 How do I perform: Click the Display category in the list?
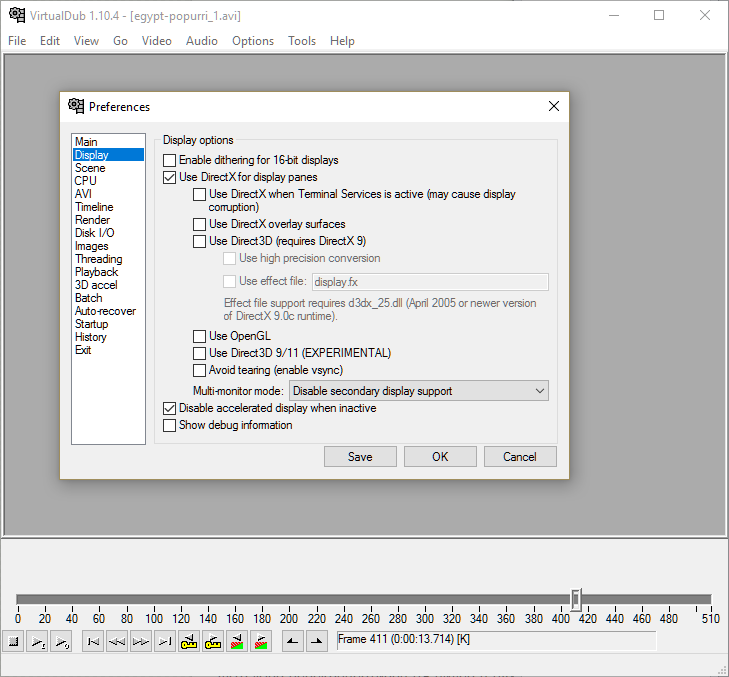pos(108,155)
